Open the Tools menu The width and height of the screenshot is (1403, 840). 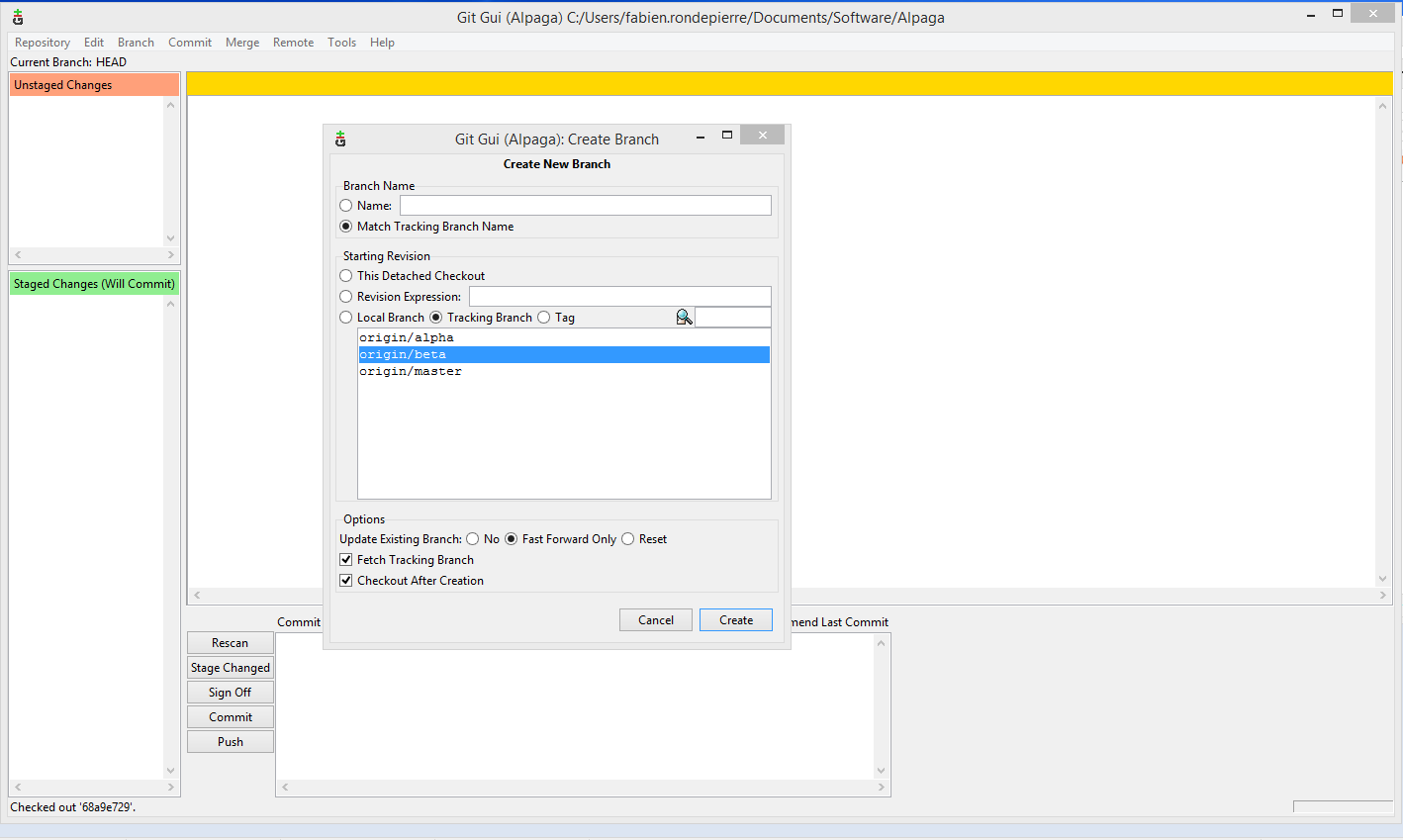pyautogui.click(x=341, y=43)
